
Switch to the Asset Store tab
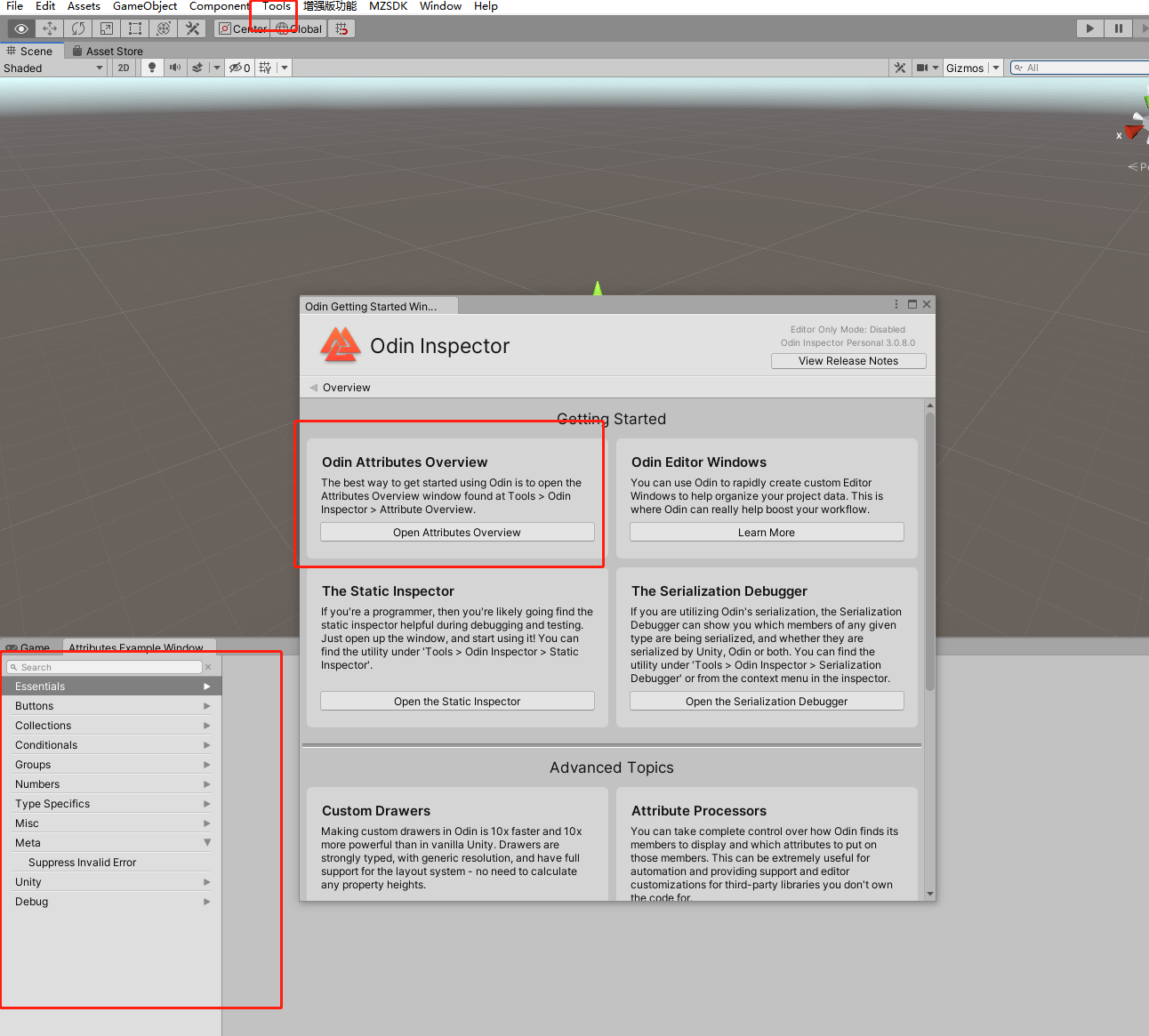pos(108,51)
